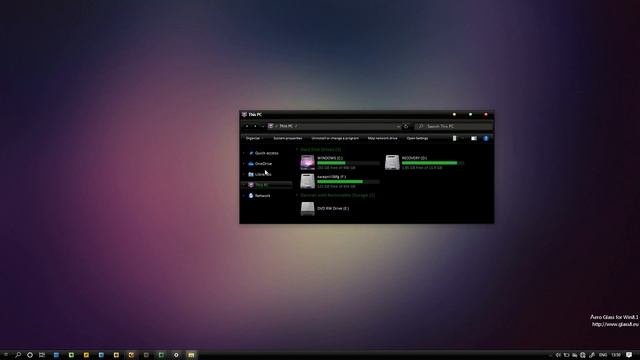
Task: Click the WINDOWS (C:) usage bar
Action: pyautogui.click(x=348, y=163)
